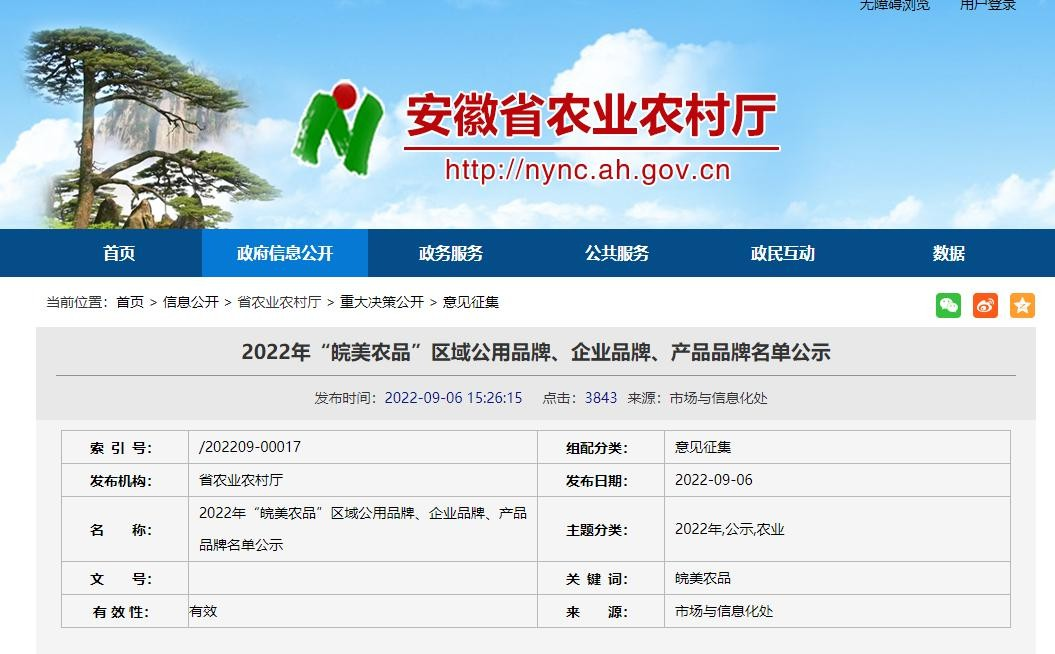Click the 安徽省农业农村厅 banner title
This screenshot has width=1055, height=654.
(x=591, y=117)
